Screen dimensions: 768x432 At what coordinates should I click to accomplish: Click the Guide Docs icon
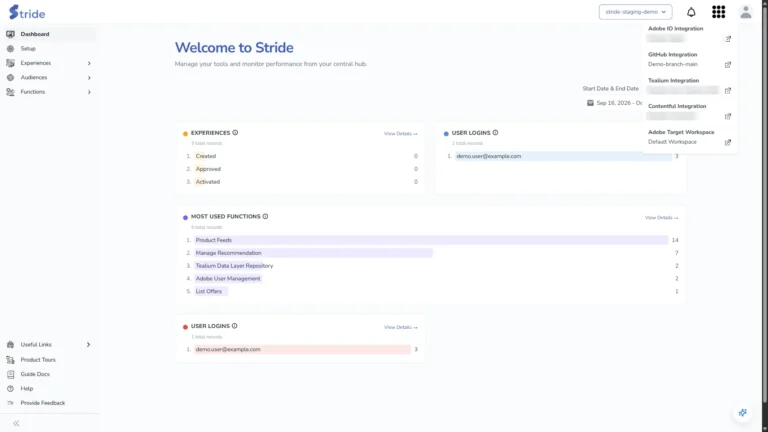[10, 374]
